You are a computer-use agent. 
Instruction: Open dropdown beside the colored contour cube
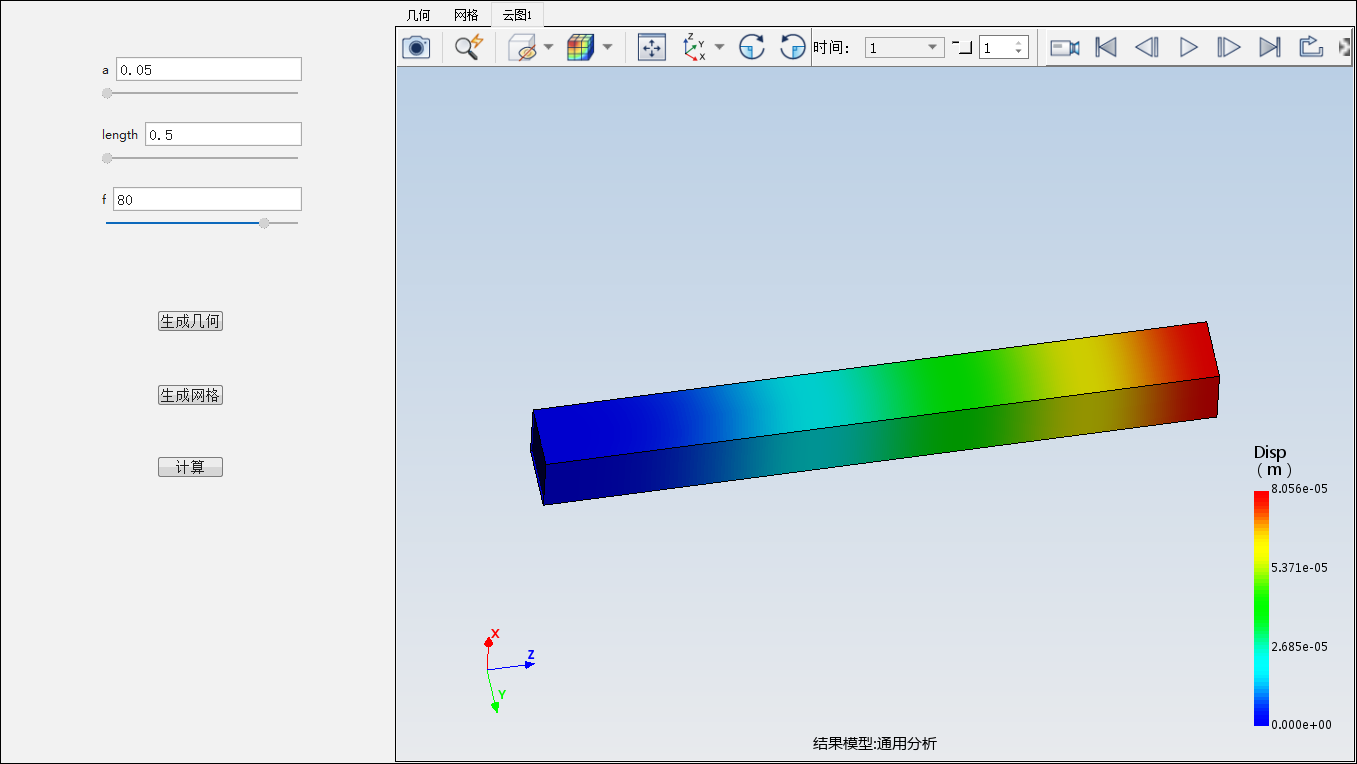click(607, 47)
